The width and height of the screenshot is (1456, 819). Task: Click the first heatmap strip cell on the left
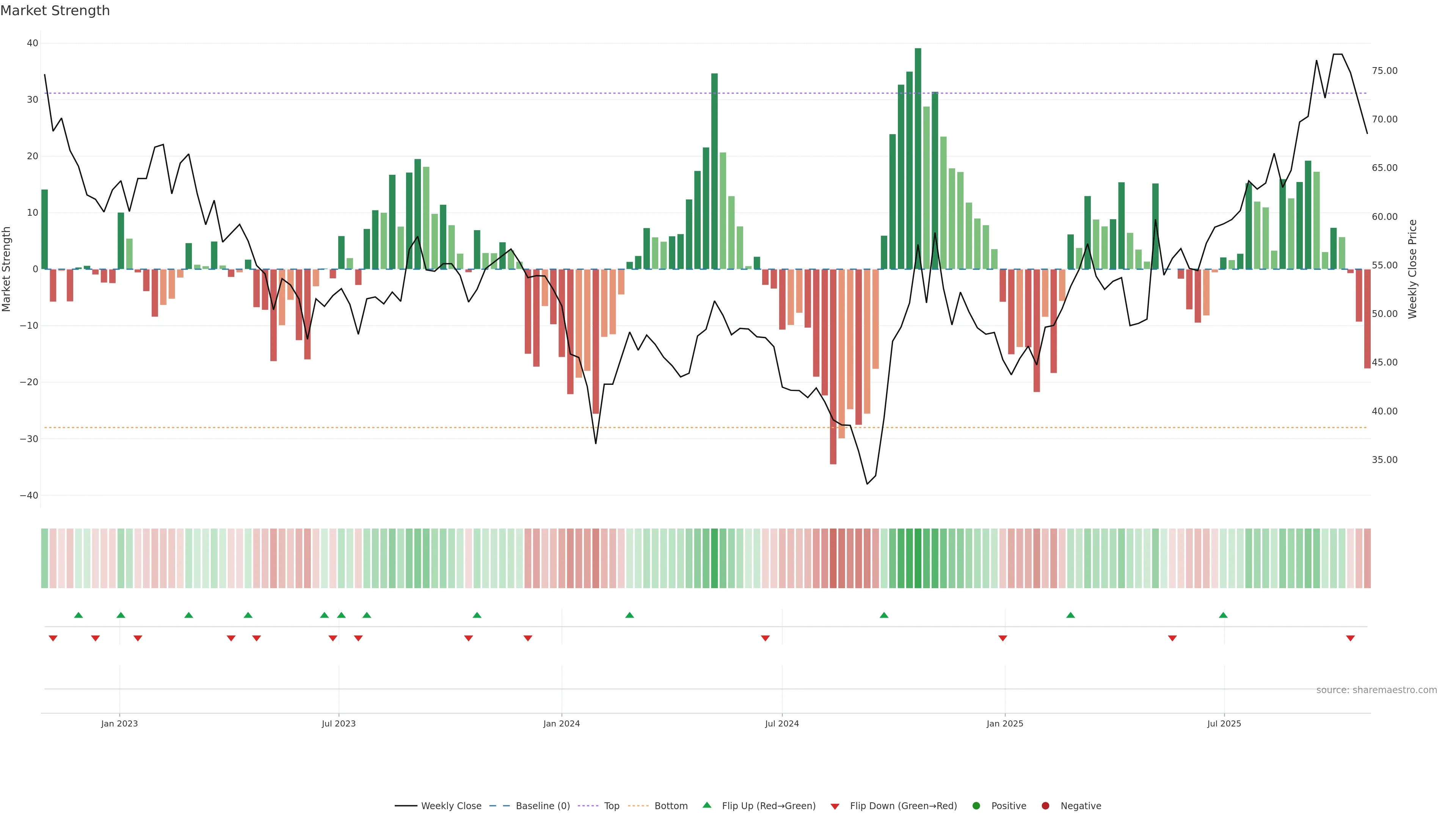(45, 558)
